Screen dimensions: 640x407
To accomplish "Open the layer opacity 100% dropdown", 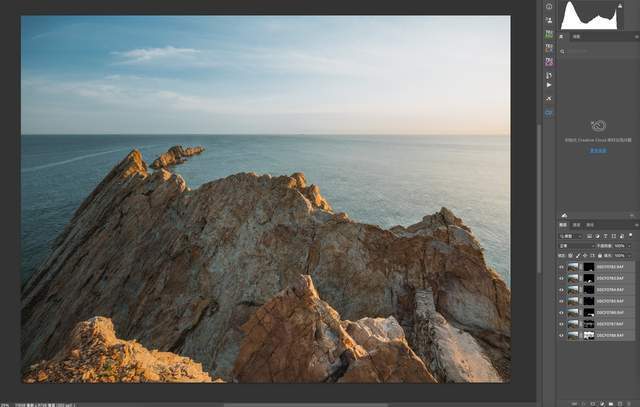I will [631, 245].
